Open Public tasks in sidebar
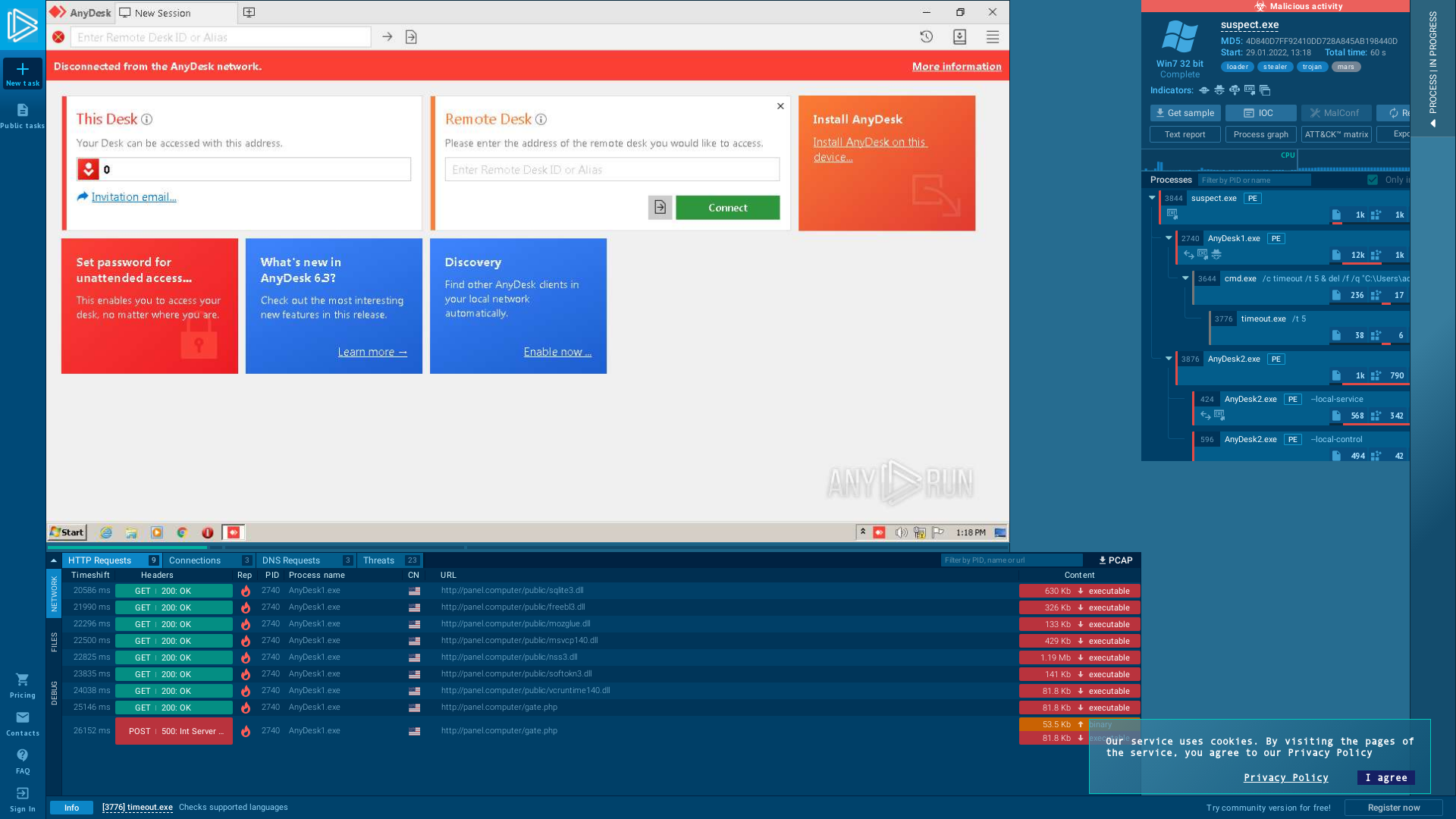The height and width of the screenshot is (819, 1456). [23, 116]
